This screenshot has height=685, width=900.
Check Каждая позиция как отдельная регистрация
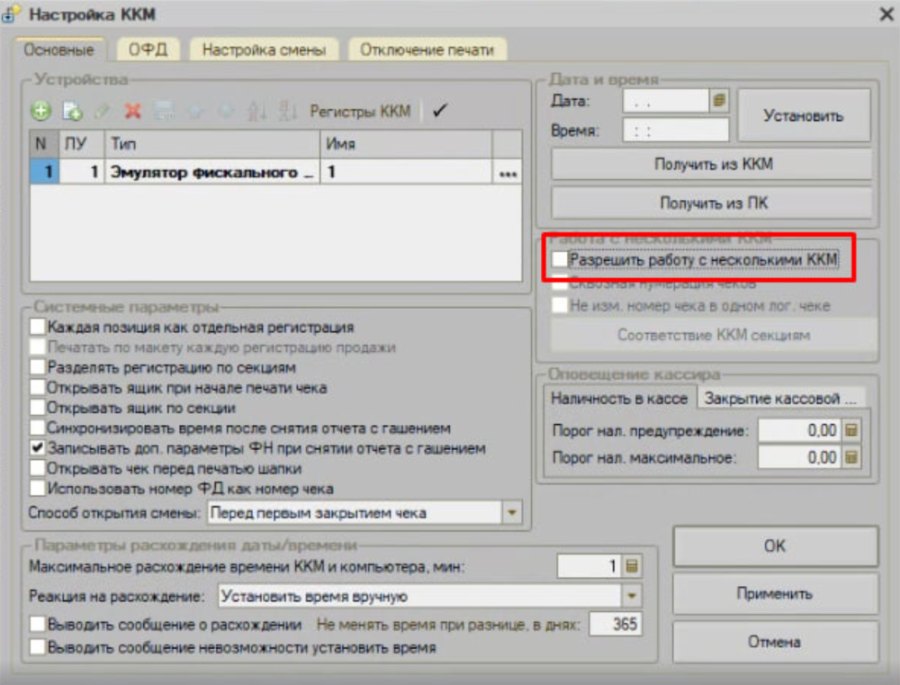tap(38, 327)
